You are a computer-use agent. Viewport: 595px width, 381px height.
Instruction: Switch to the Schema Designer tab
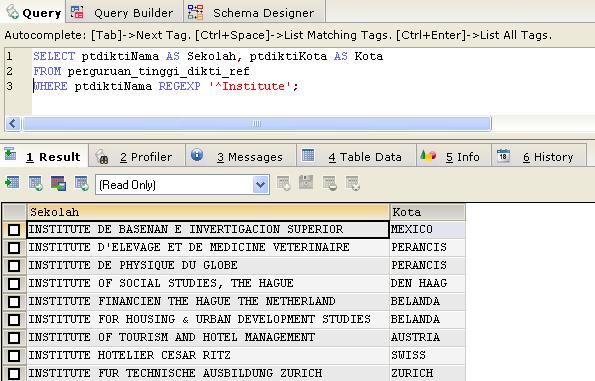tap(255, 13)
